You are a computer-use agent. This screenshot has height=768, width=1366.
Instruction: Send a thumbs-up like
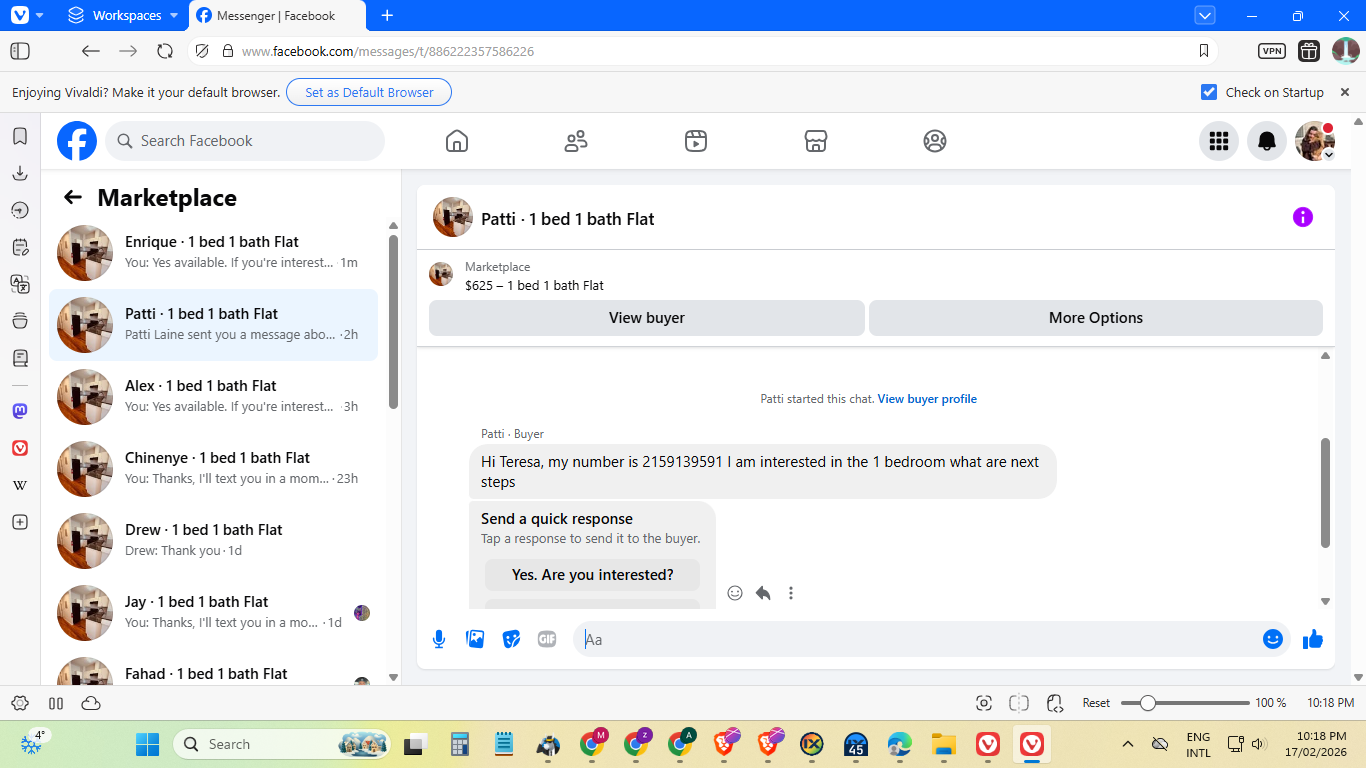tap(1313, 639)
